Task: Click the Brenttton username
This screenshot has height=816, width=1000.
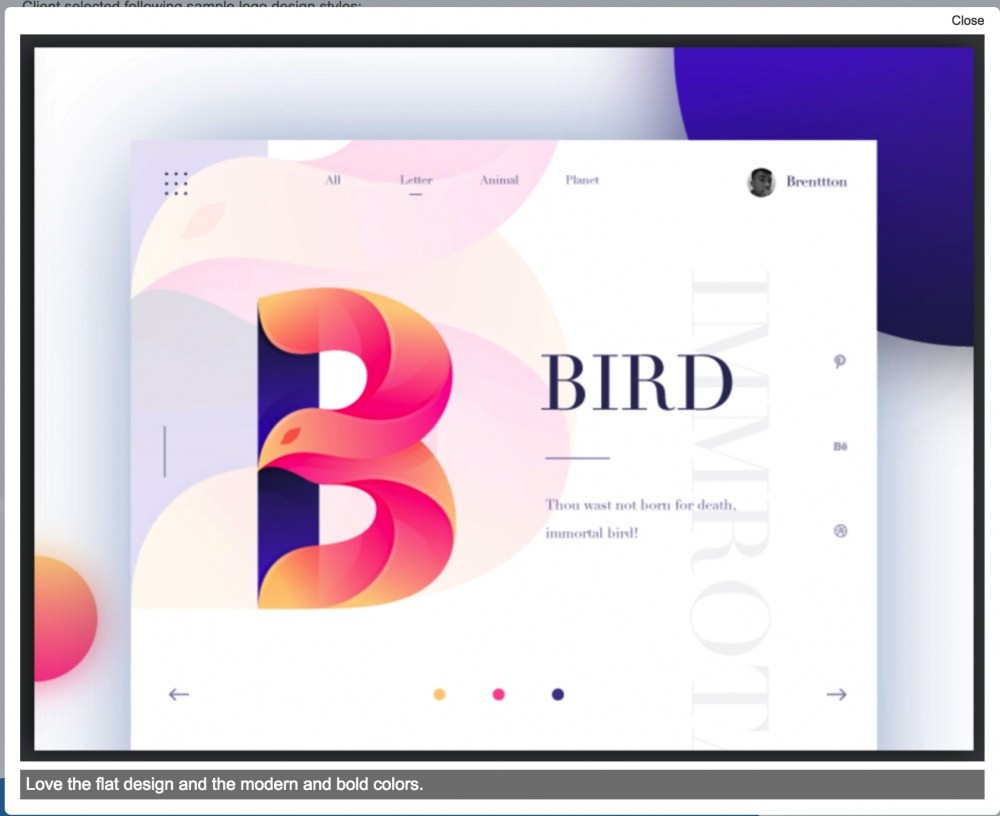Action: [x=816, y=182]
